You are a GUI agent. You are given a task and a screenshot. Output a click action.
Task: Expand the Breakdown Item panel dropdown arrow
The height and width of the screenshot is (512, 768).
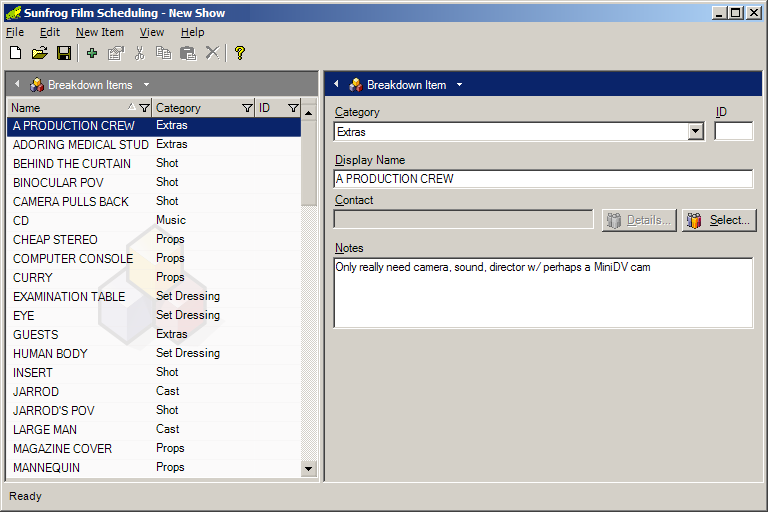(x=459, y=85)
